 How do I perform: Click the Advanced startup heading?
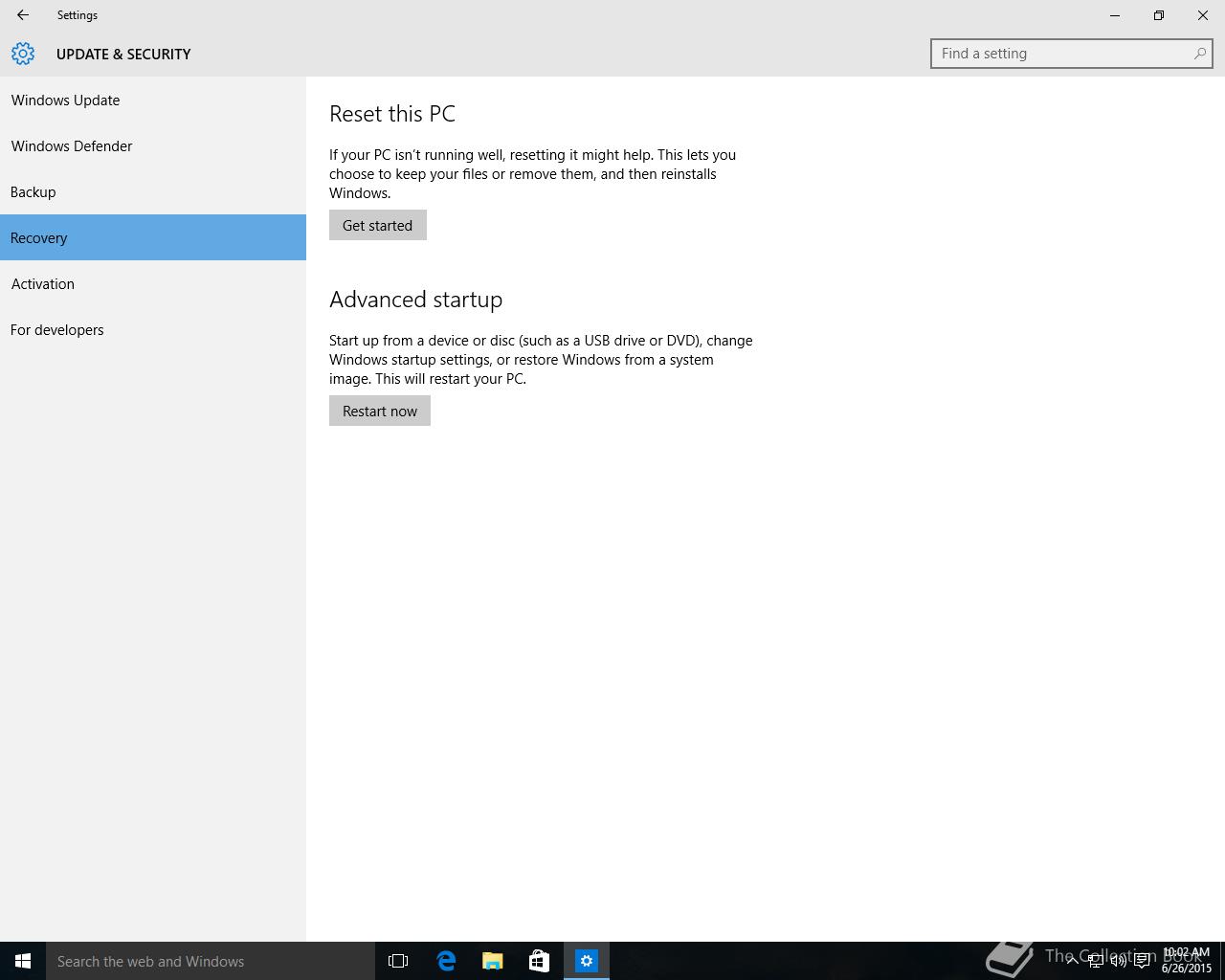(416, 300)
